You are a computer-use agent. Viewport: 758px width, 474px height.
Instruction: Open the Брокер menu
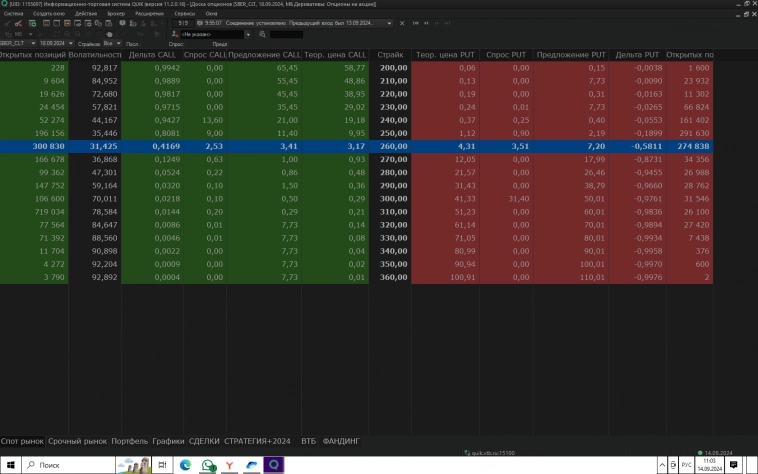point(116,14)
